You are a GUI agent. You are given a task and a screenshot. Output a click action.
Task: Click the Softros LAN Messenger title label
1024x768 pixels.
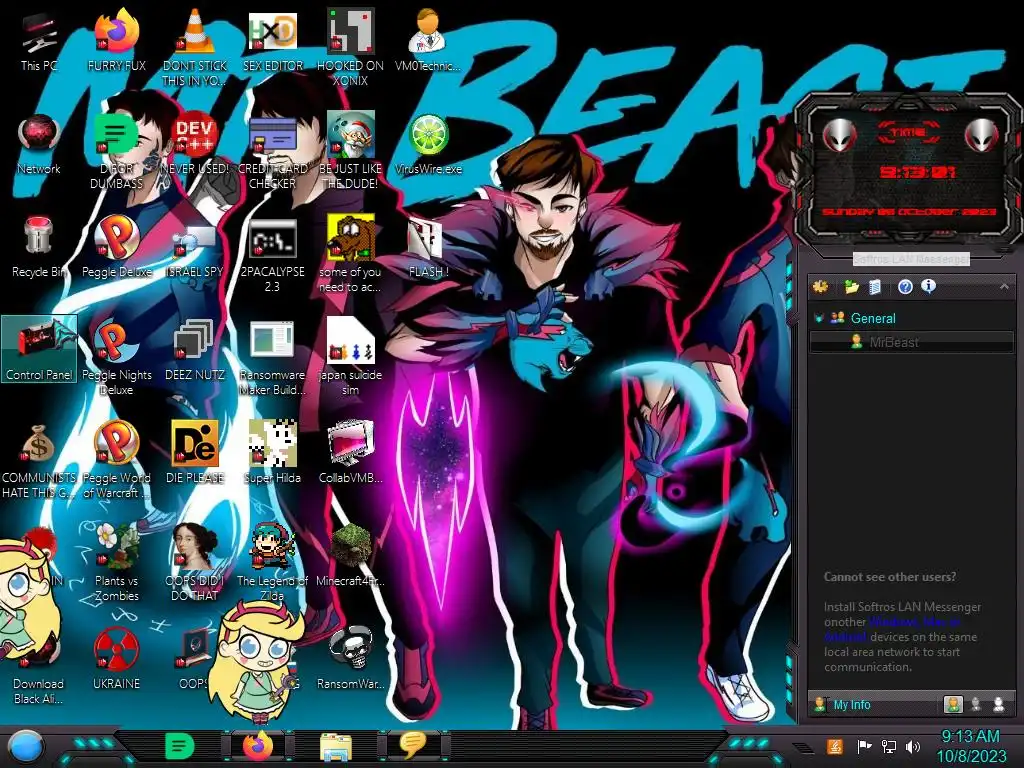[x=911, y=259]
